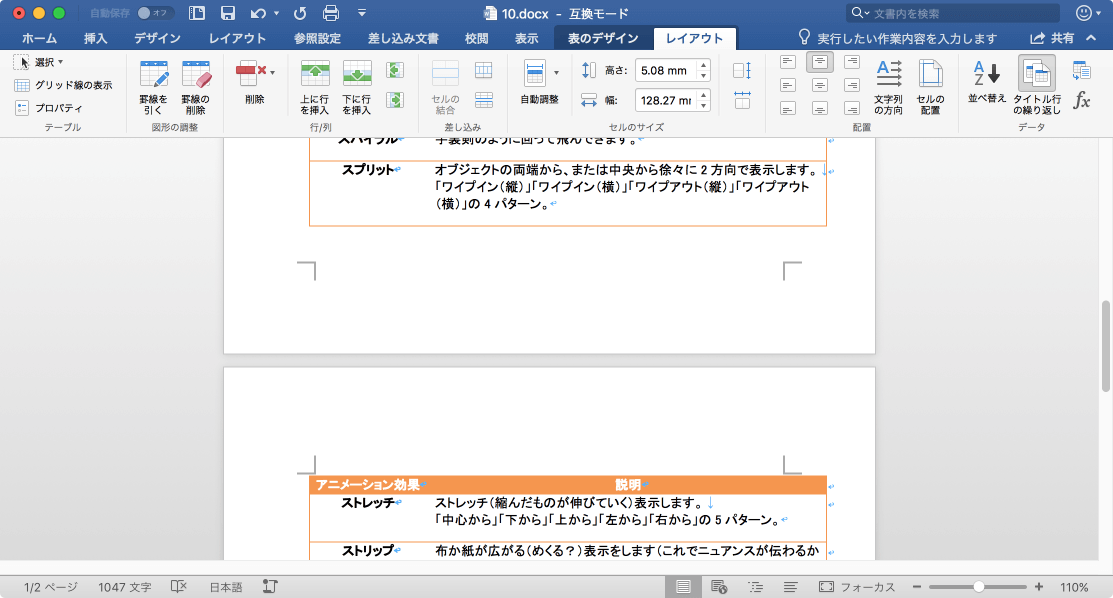1113x598 pixels.
Task: Click the zoom slider handle
Action: 979,587
